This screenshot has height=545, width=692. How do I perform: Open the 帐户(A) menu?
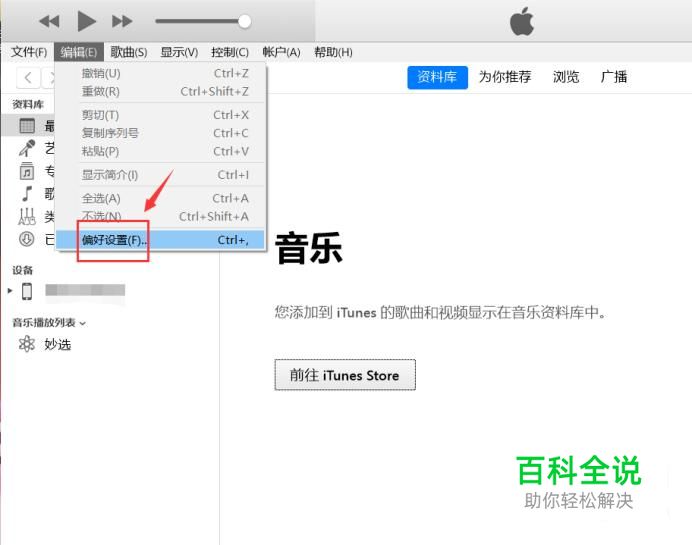(x=281, y=52)
